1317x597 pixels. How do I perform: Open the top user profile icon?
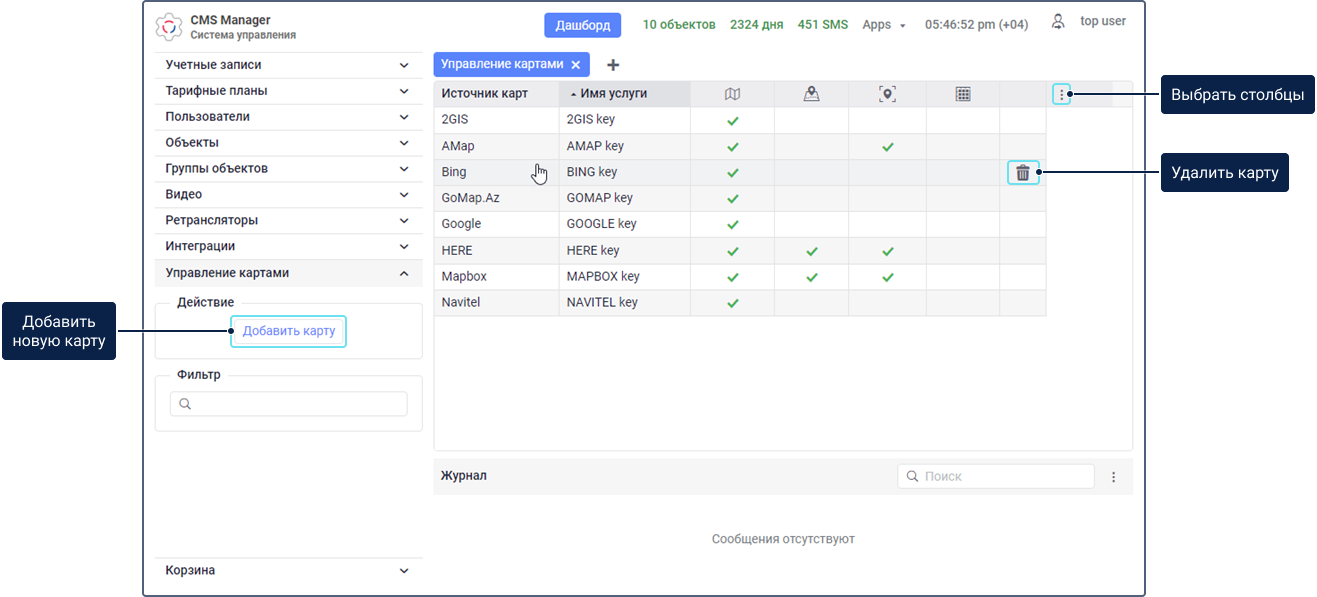[x=1058, y=21]
